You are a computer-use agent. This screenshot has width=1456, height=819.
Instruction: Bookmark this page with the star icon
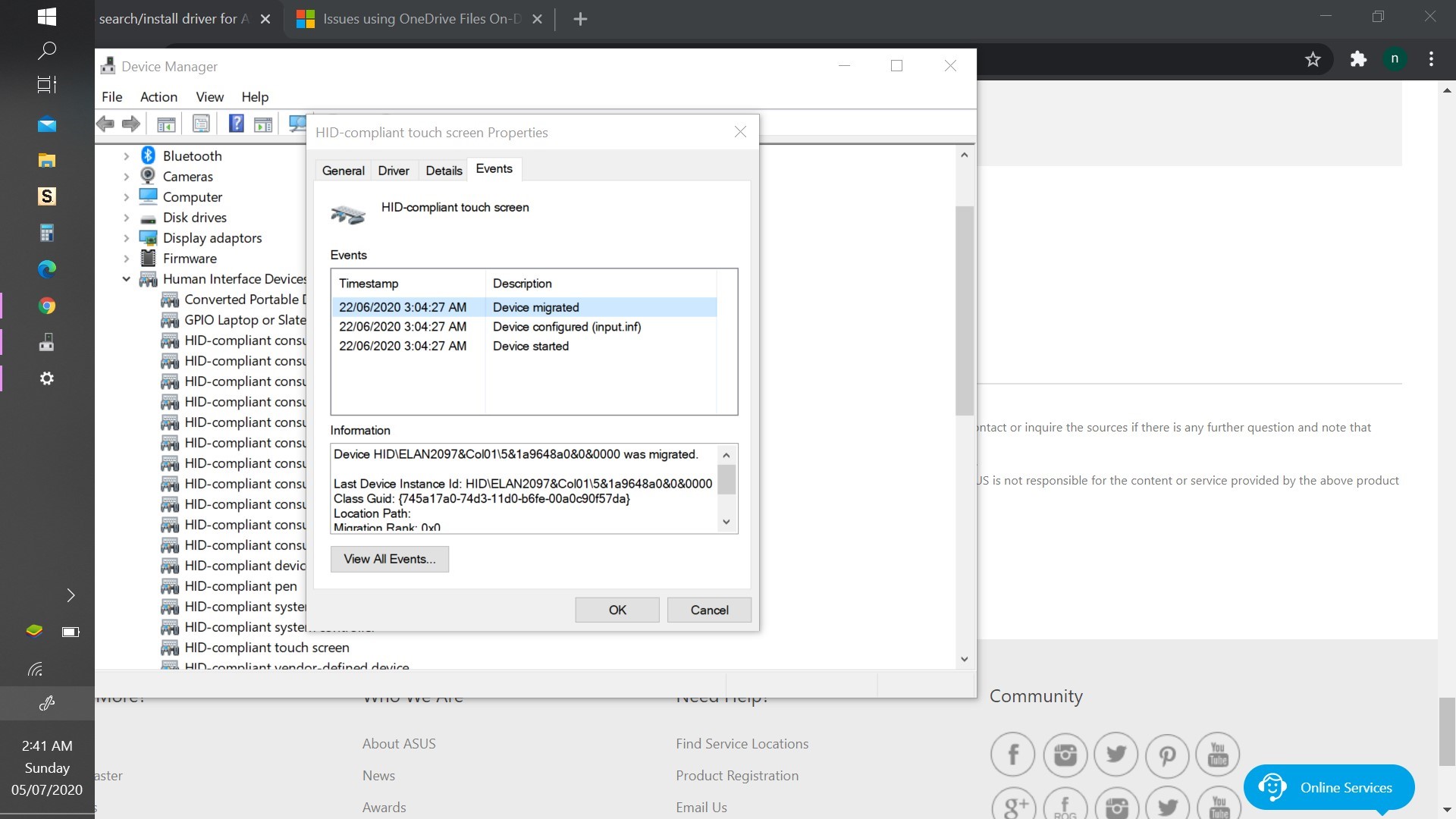point(1313,59)
